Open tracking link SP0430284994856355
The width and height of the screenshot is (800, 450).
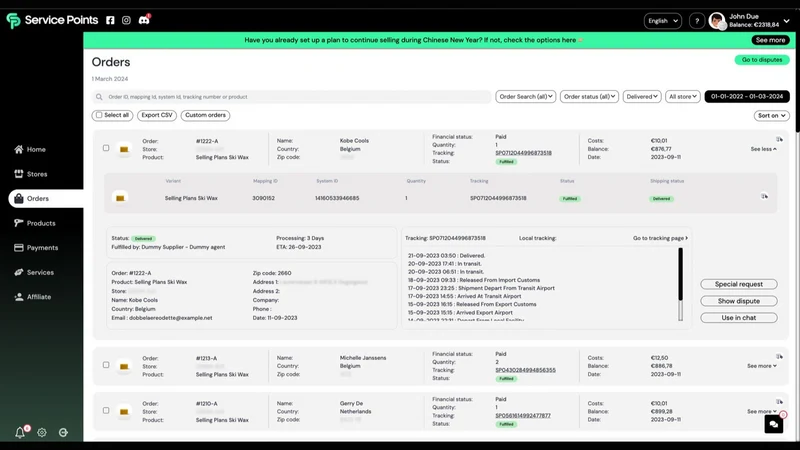pos(525,370)
